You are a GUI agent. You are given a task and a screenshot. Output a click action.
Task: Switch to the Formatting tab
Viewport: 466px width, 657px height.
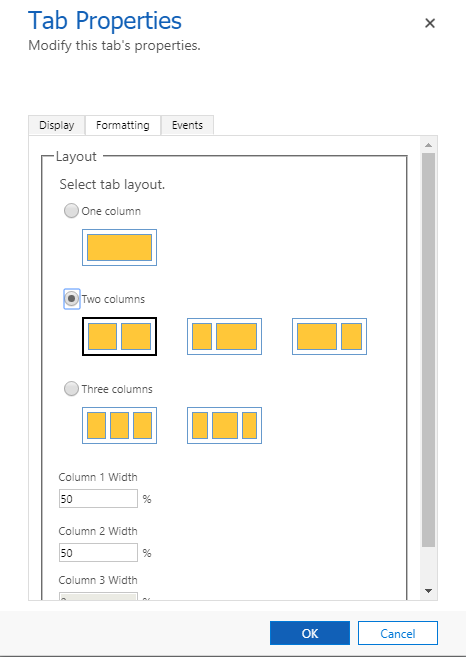coord(123,125)
